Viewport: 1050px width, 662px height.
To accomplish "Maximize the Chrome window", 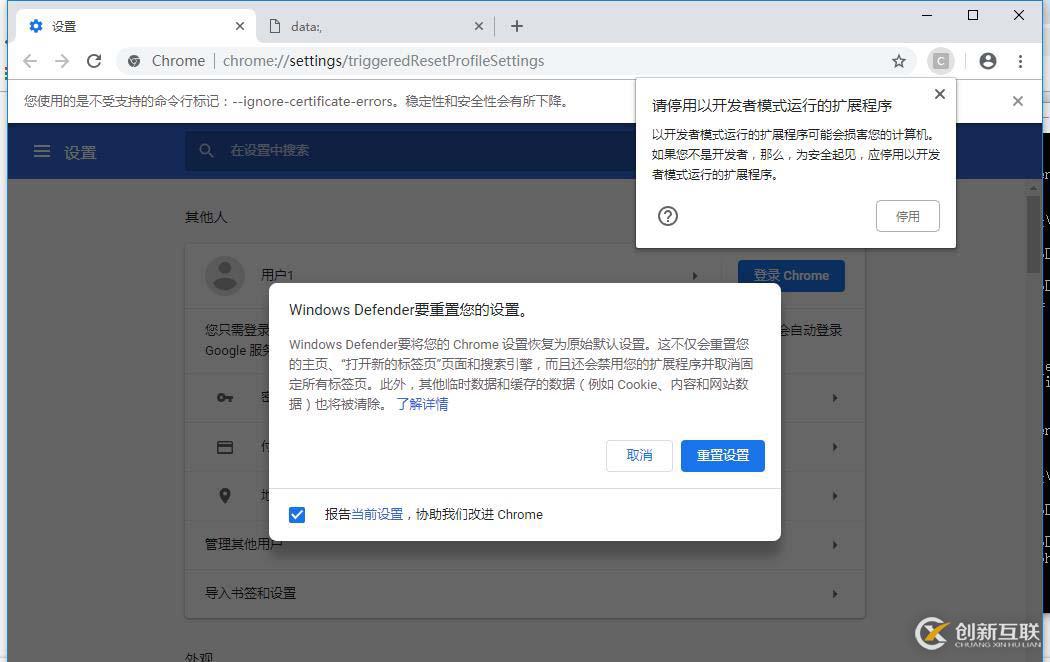I will pyautogui.click(x=973, y=15).
